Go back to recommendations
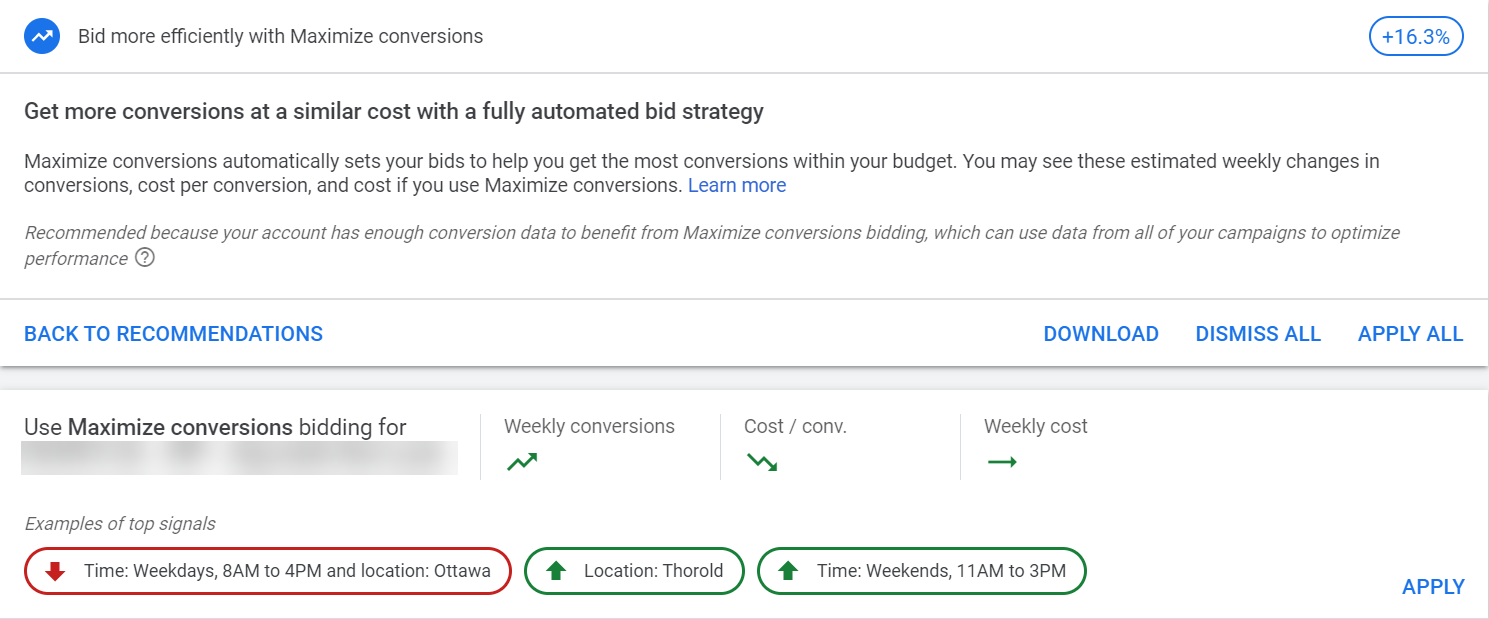Image resolution: width=1489 pixels, height=619 pixels. click(x=173, y=334)
